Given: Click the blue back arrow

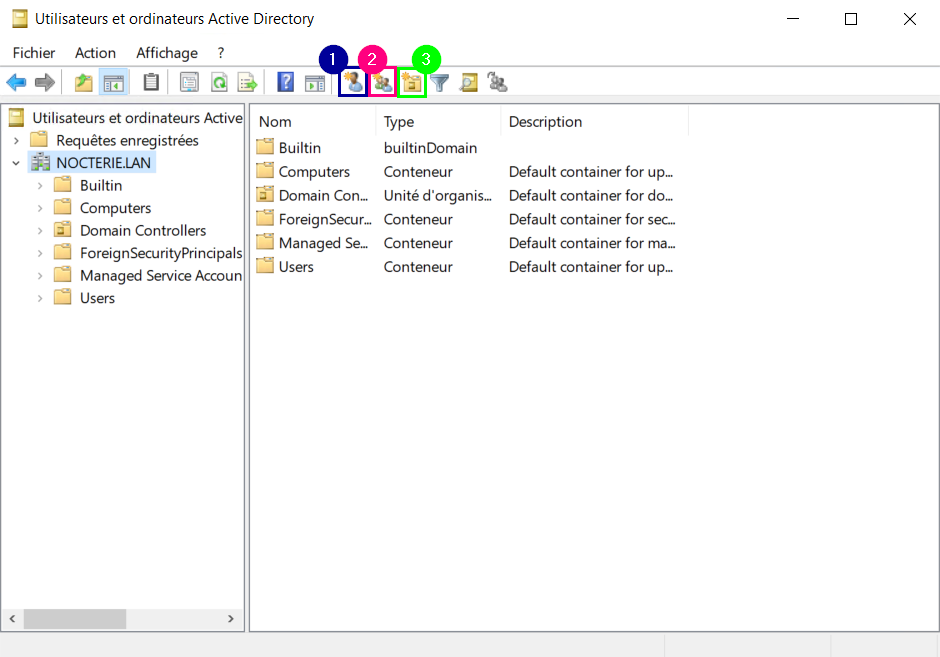Looking at the screenshot, I should [x=16, y=83].
